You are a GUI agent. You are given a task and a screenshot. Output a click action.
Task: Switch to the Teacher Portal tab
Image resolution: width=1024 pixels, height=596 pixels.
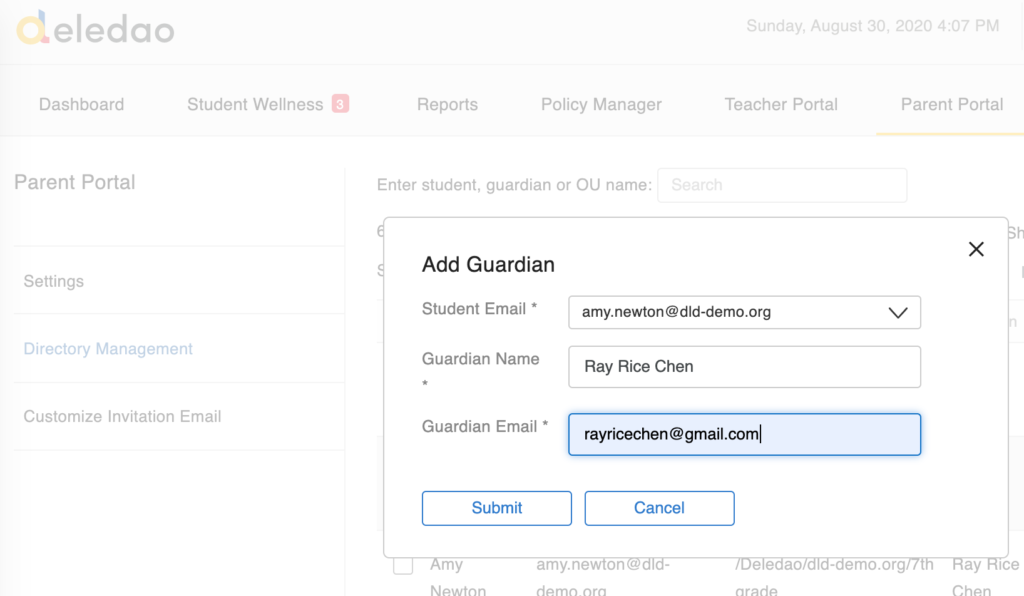click(781, 104)
